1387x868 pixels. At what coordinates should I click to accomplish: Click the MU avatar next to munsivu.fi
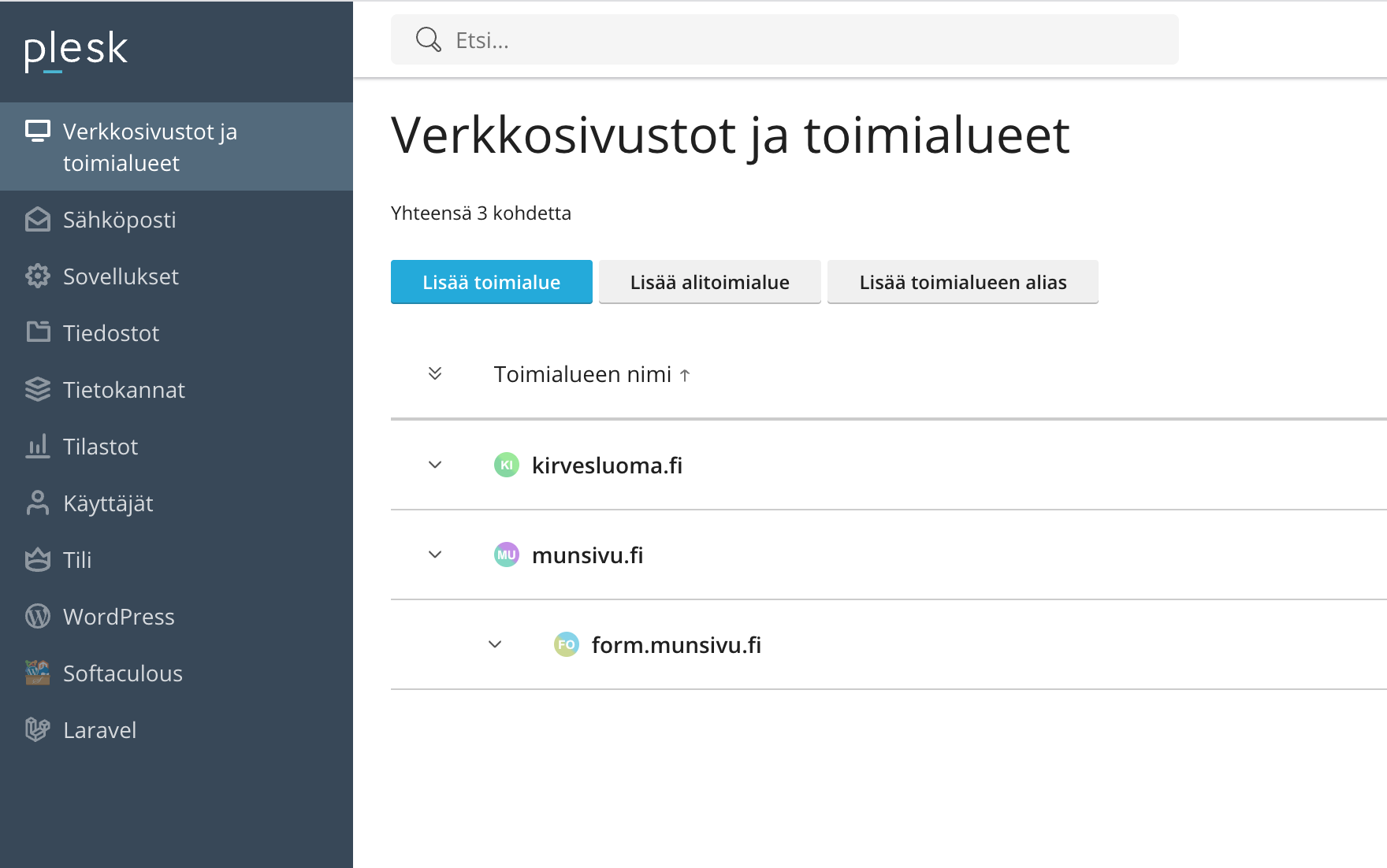click(506, 555)
